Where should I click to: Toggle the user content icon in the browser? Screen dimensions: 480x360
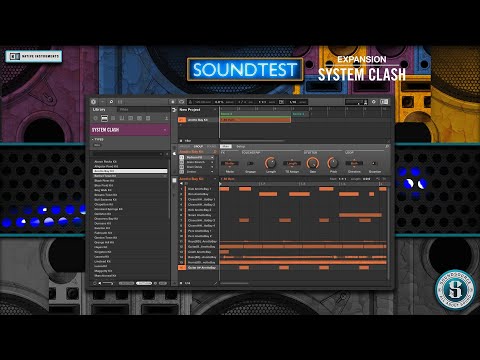click(166, 118)
